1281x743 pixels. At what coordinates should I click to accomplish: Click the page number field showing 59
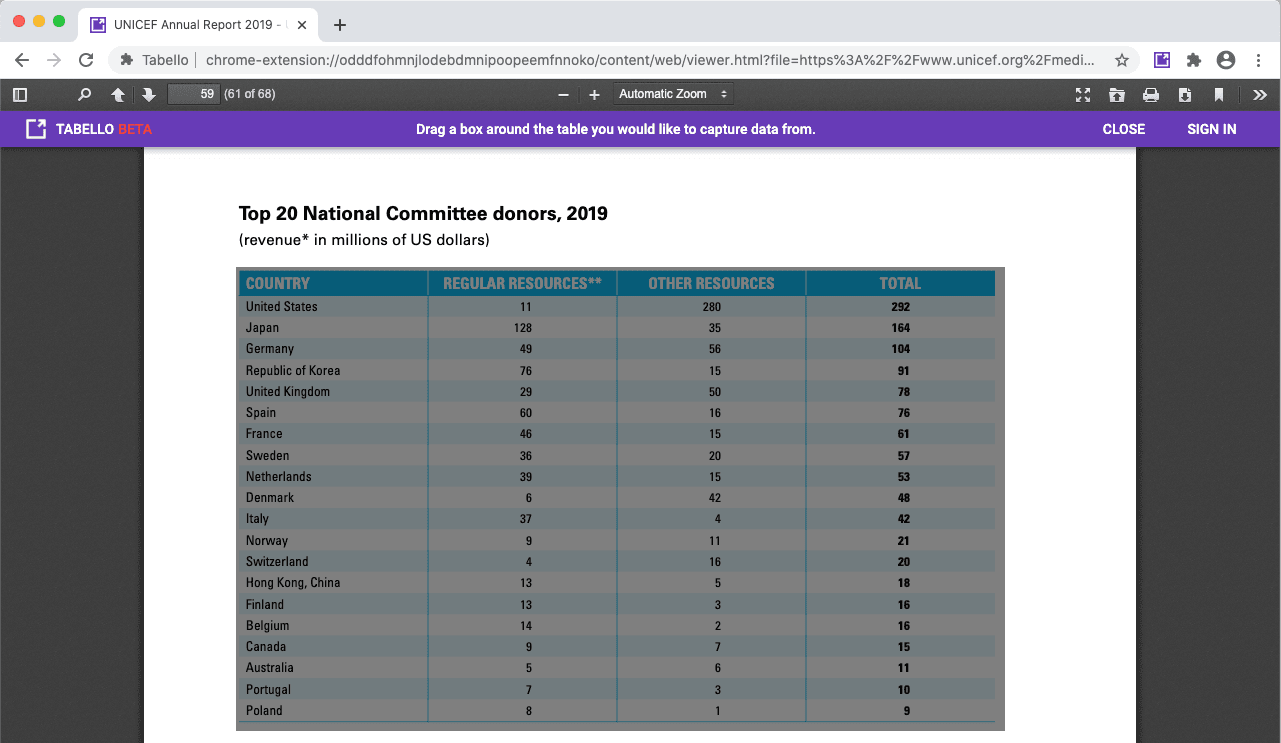point(193,94)
